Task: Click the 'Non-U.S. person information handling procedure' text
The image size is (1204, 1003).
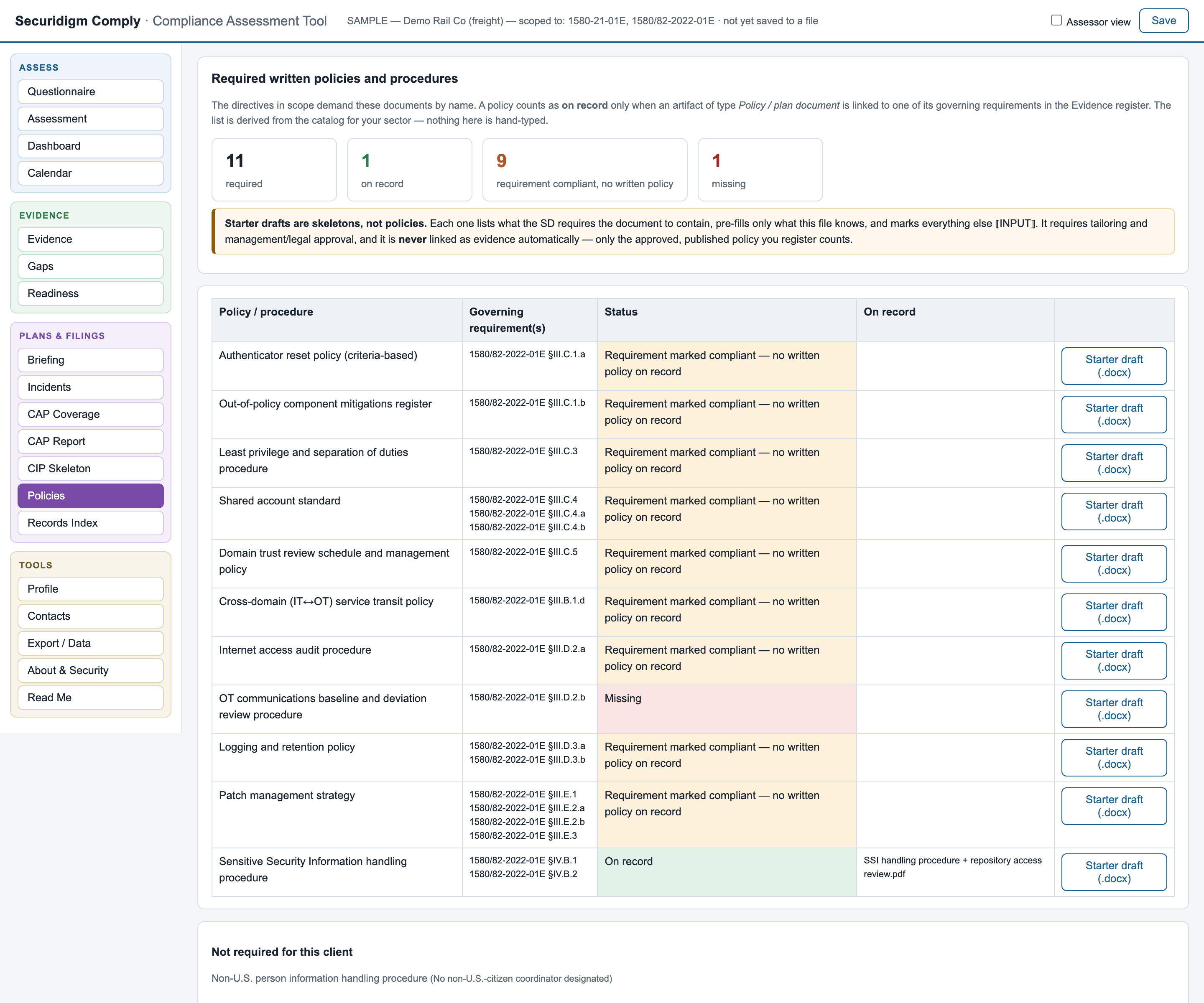Action: (x=319, y=978)
